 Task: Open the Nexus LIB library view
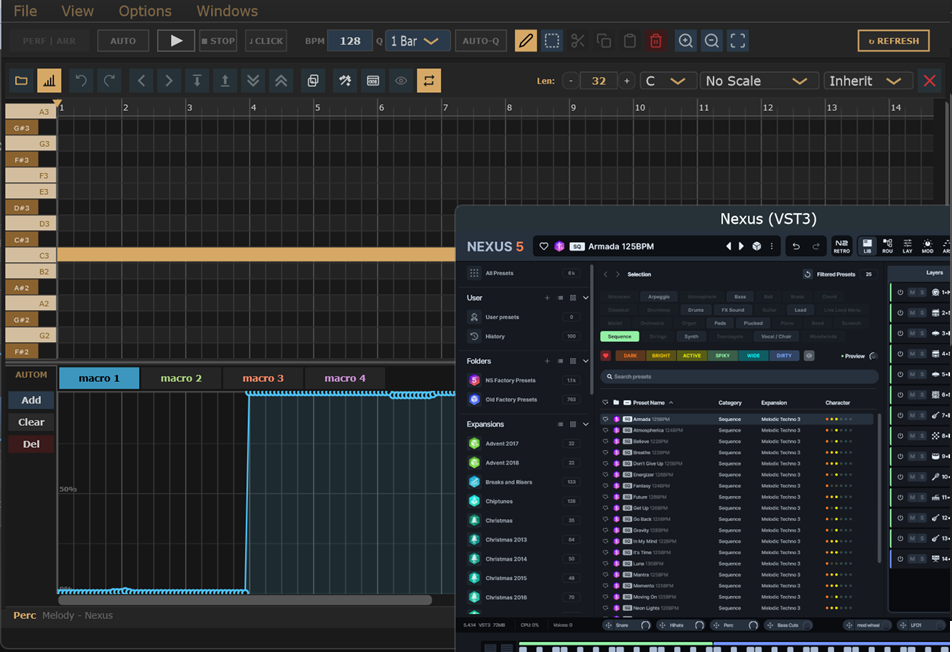(867, 246)
